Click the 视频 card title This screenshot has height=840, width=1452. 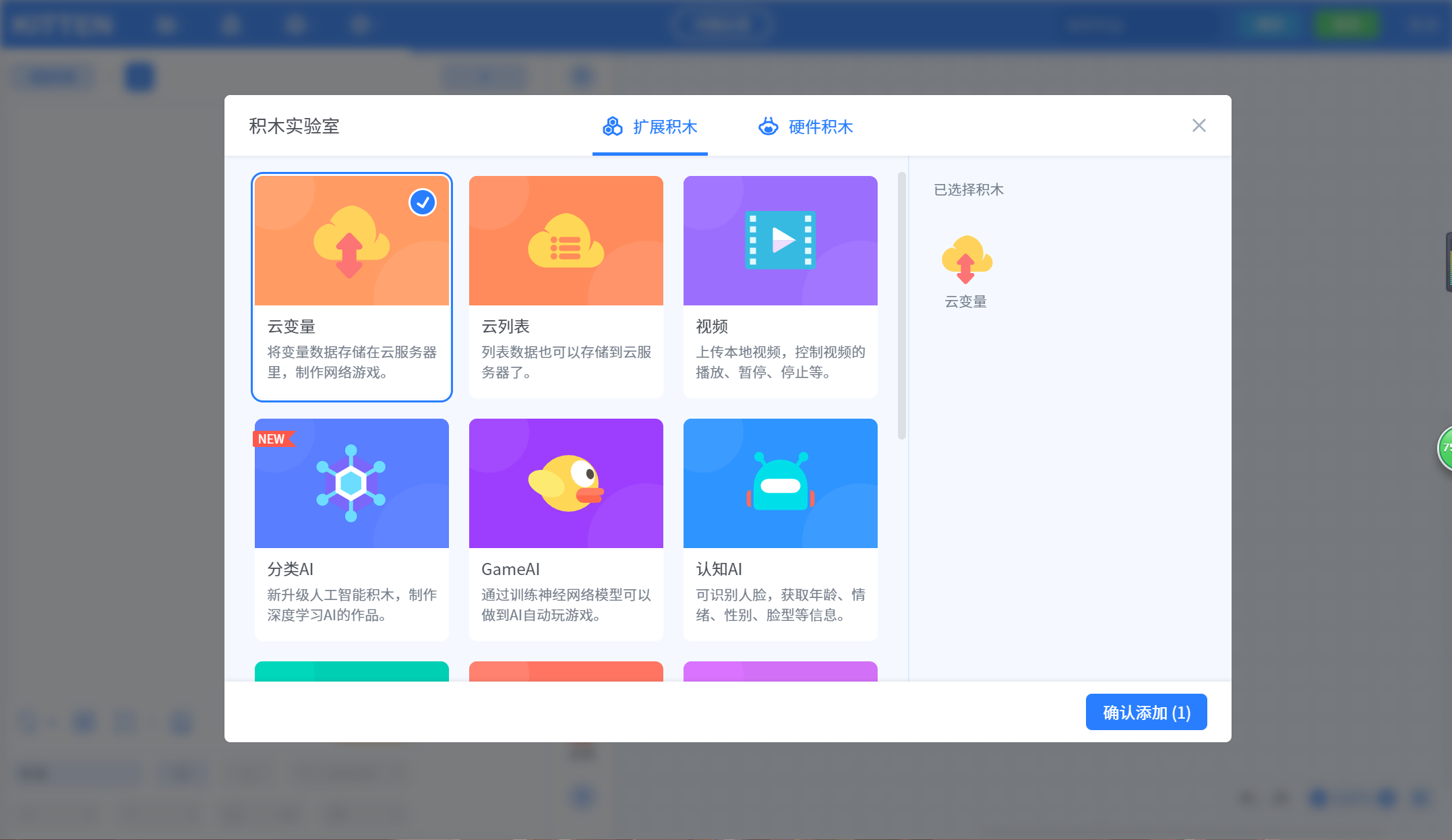[x=712, y=326]
